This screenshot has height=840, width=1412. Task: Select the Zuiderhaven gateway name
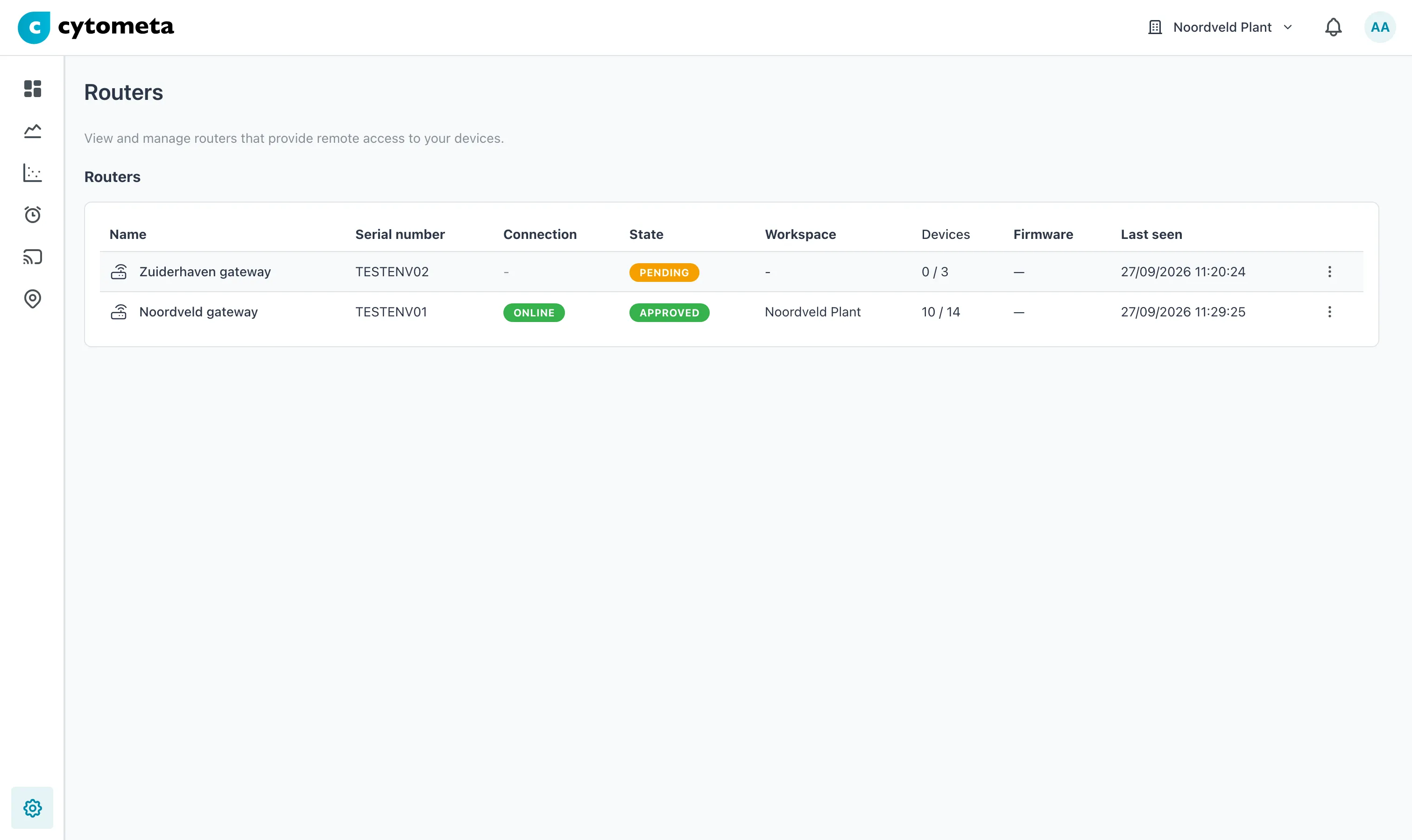click(x=205, y=272)
